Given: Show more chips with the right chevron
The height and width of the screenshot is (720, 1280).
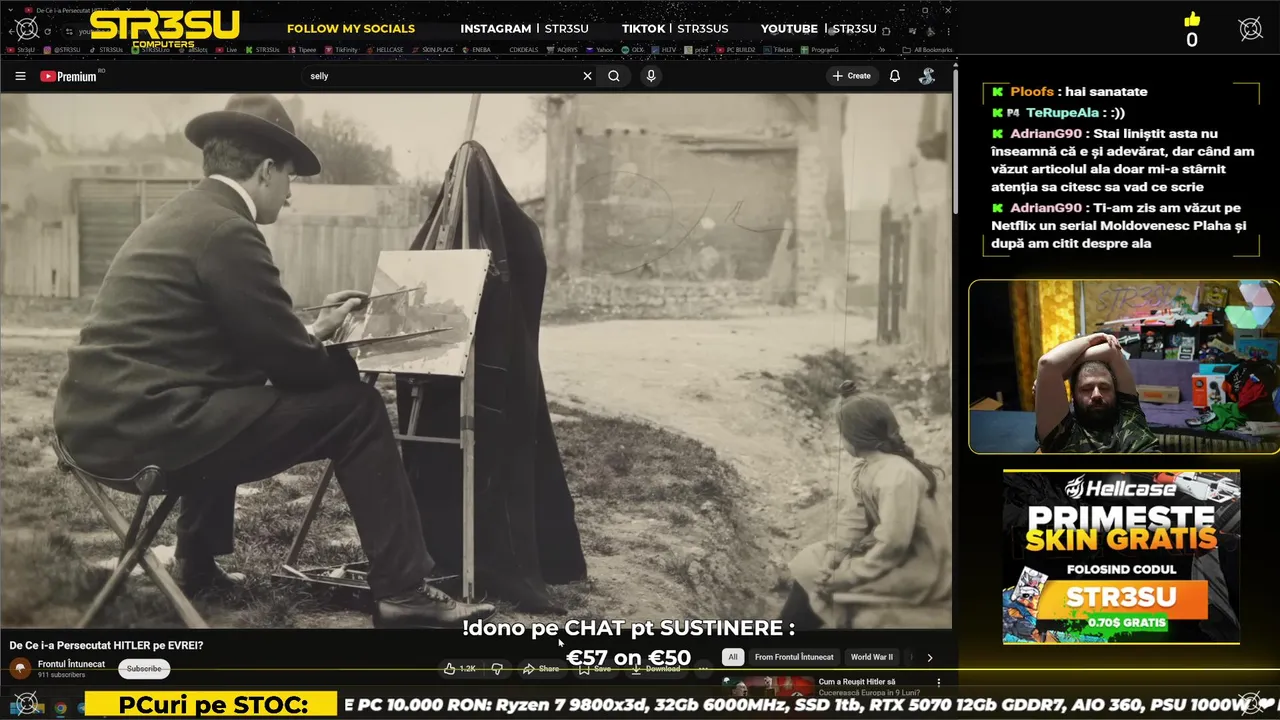Looking at the screenshot, I should (x=930, y=657).
